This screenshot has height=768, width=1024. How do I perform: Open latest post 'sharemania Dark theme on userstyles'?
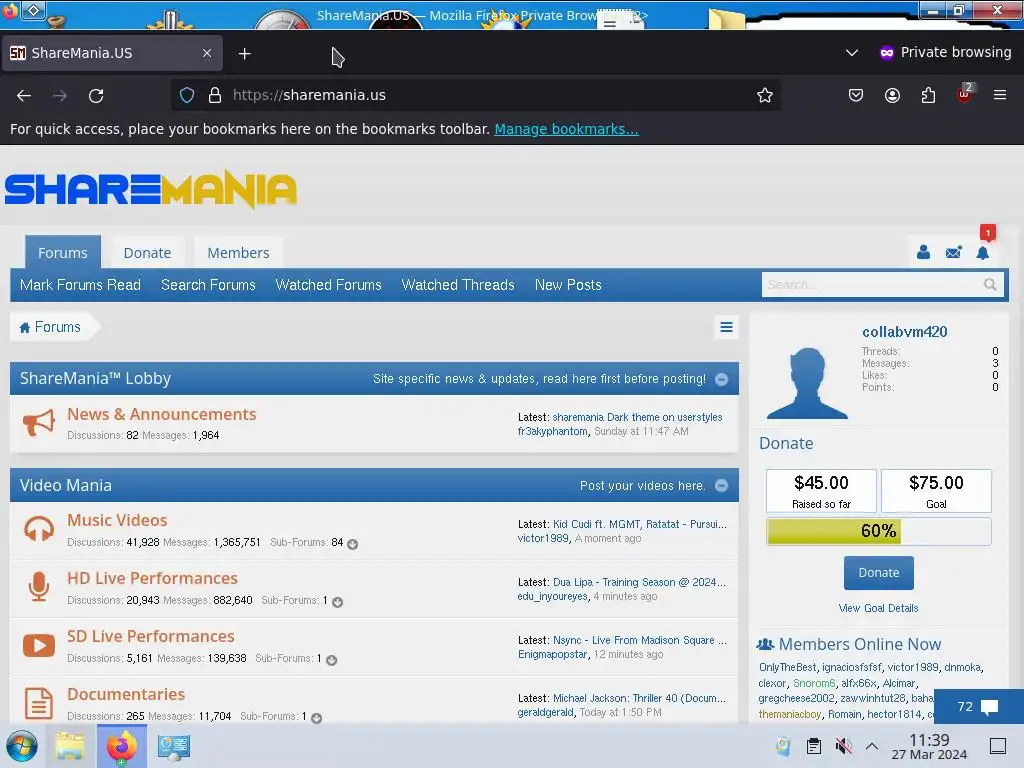tap(637, 417)
